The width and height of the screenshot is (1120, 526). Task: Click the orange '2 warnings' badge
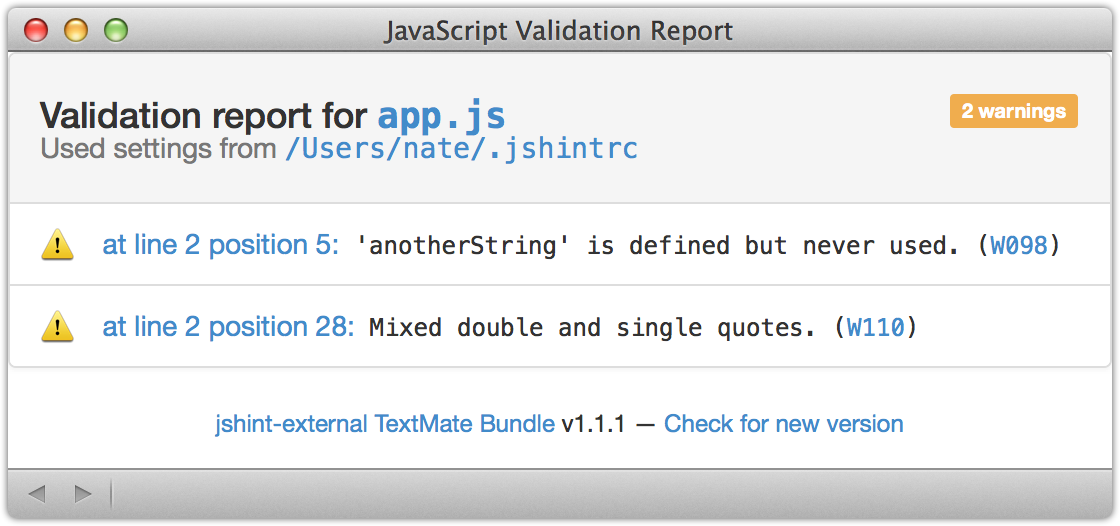pyautogui.click(x=1013, y=111)
